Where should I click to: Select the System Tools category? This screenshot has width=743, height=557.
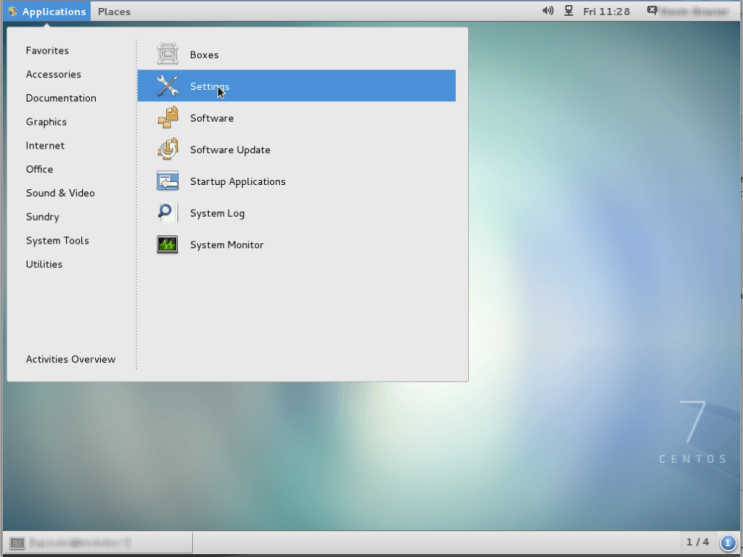(57, 240)
